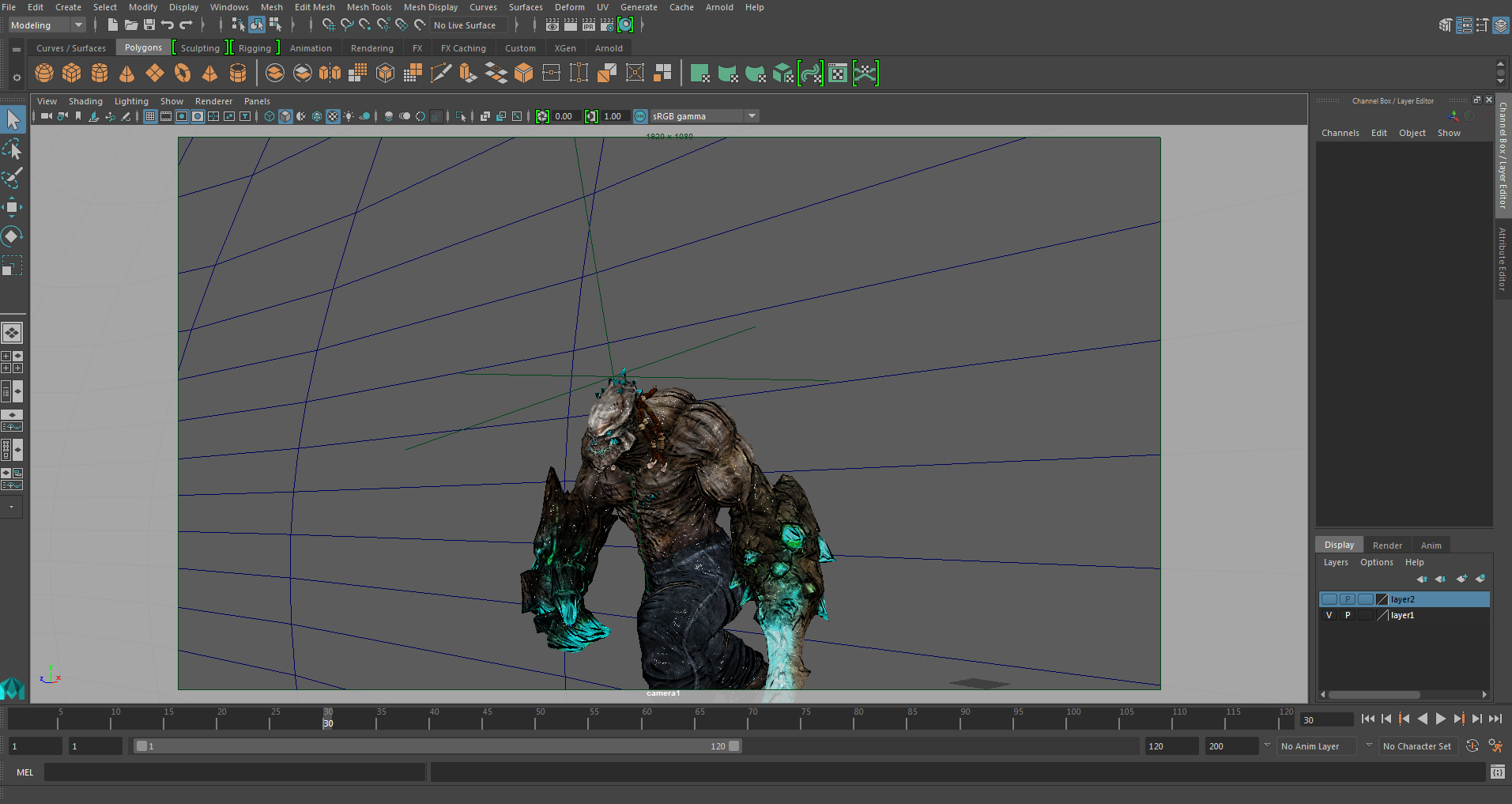The image size is (1512, 804).
Task: Switch to the Animation shelf tab
Action: pos(311,48)
